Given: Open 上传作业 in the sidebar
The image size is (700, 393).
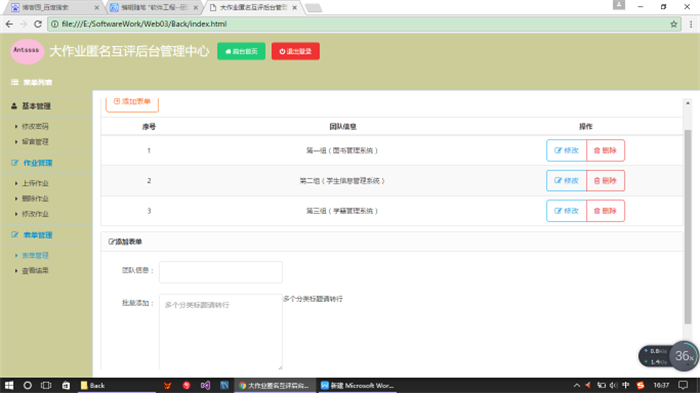Looking at the screenshot, I should pyautogui.click(x=35, y=183).
